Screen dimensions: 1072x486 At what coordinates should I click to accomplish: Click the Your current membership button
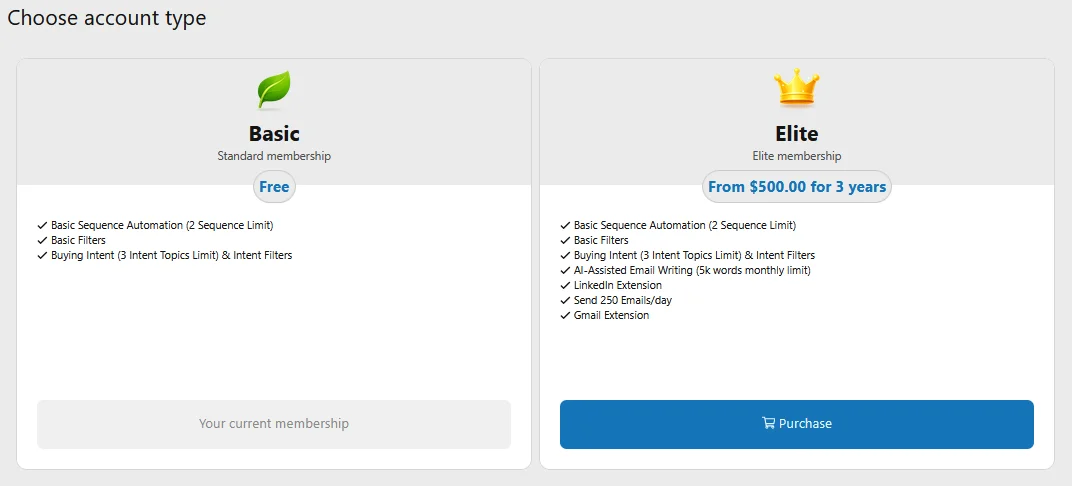click(274, 424)
